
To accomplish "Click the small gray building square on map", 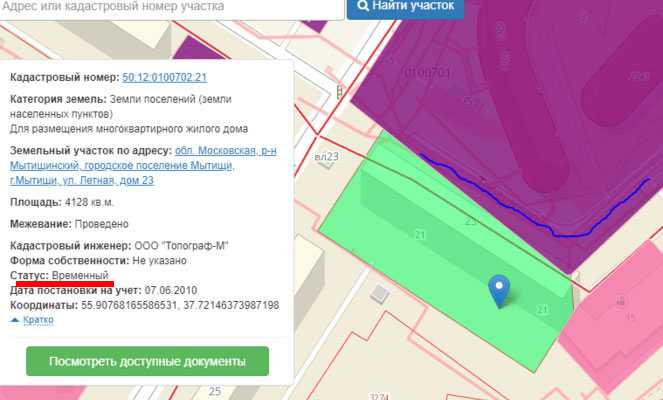I will click(380, 293).
